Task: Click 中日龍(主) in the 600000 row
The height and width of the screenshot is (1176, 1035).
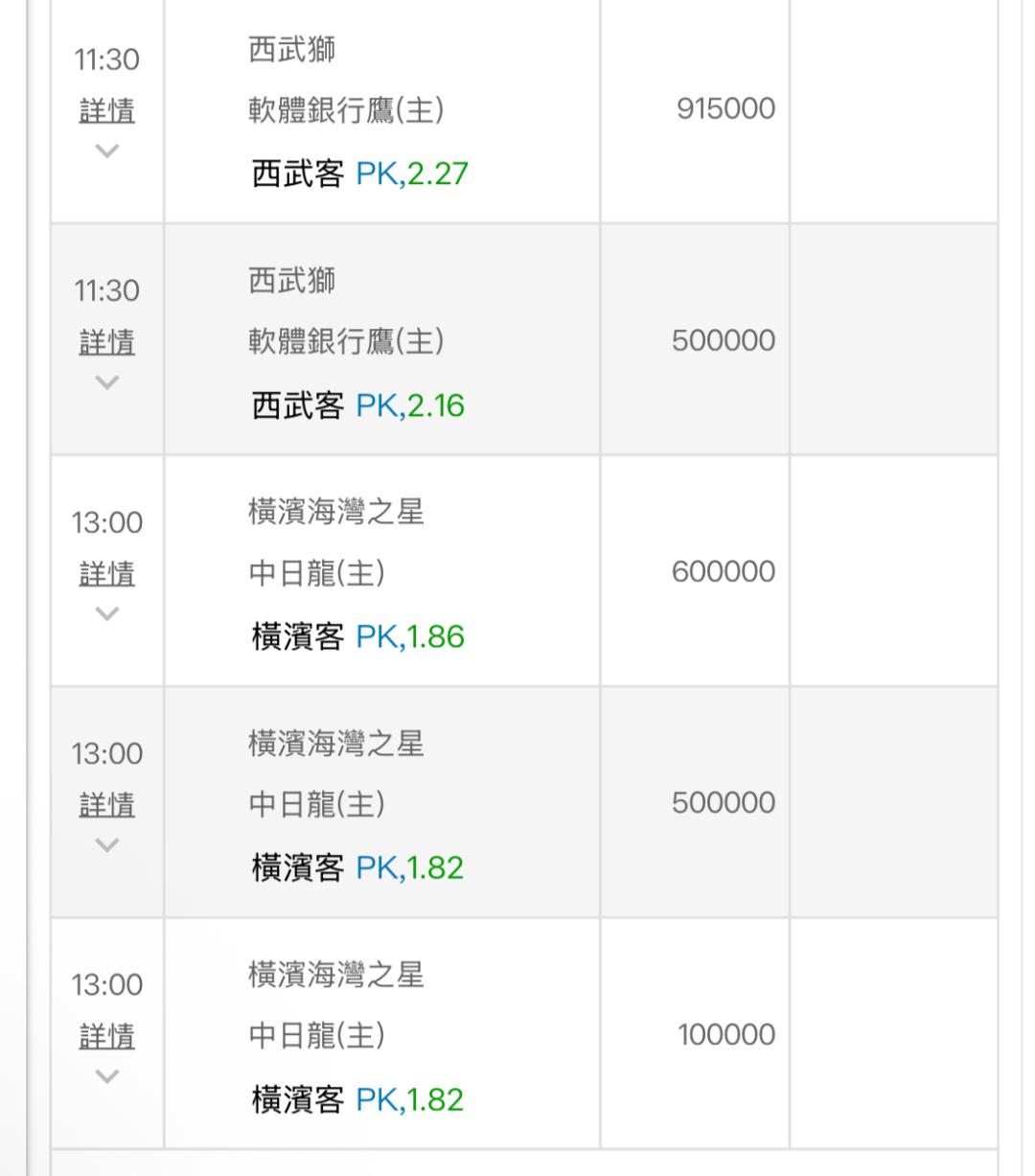Action: (x=316, y=573)
